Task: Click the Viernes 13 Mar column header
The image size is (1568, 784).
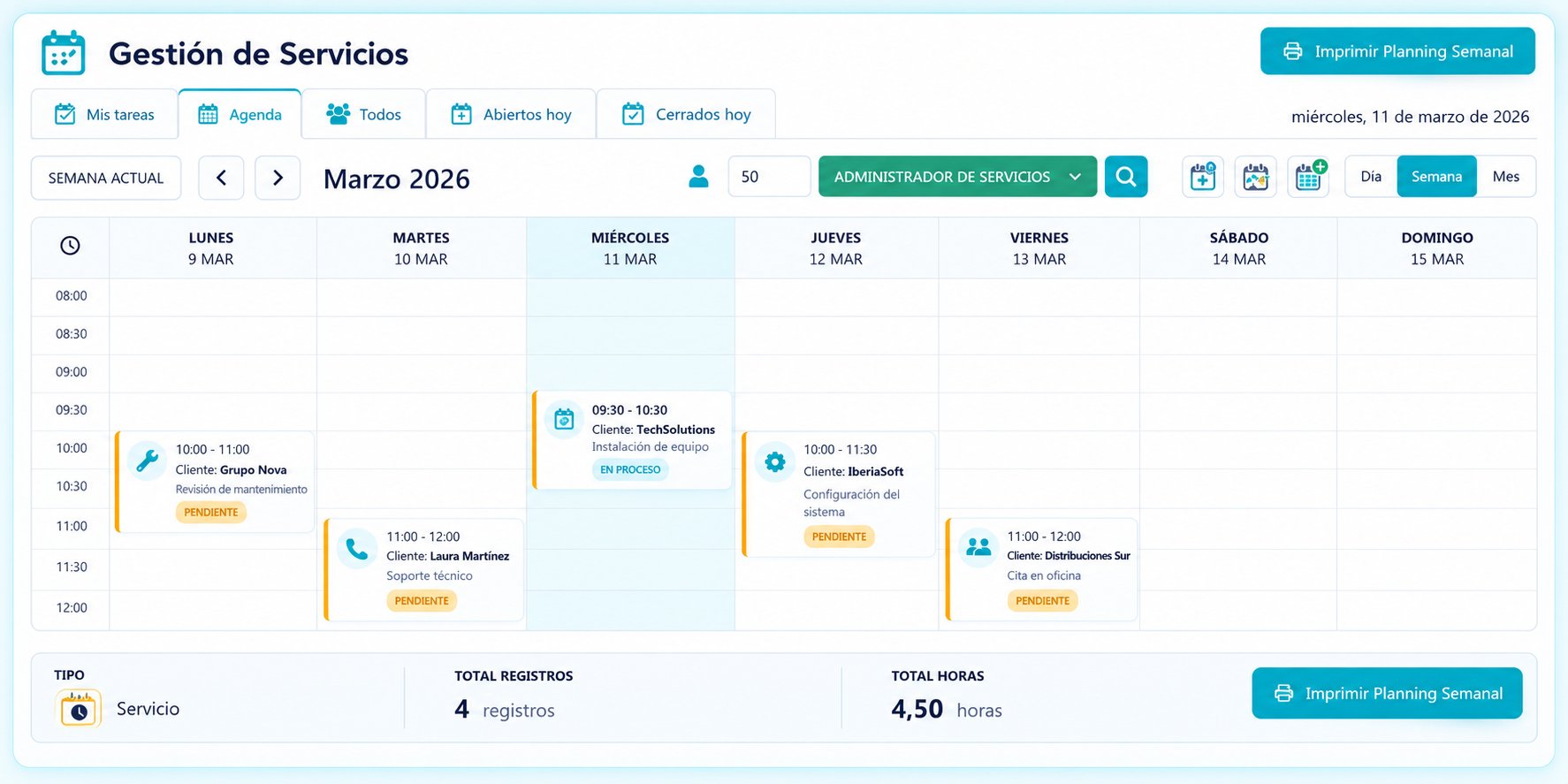Action: (1039, 248)
